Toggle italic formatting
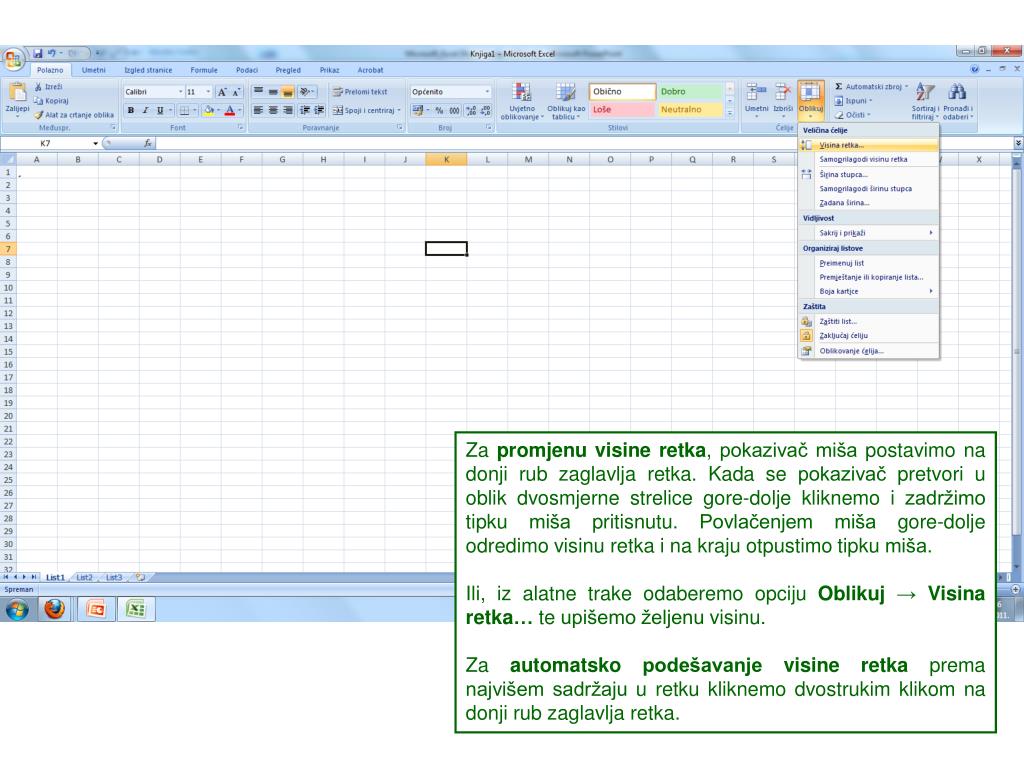This screenshot has width=1024, height=768. pyautogui.click(x=145, y=110)
